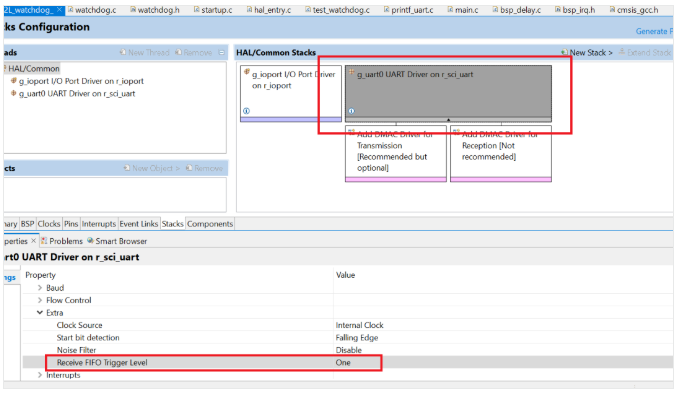The height and width of the screenshot is (397, 678).
Task: Select g_uart0 UART Driver tree entry
Action: (77, 93)
